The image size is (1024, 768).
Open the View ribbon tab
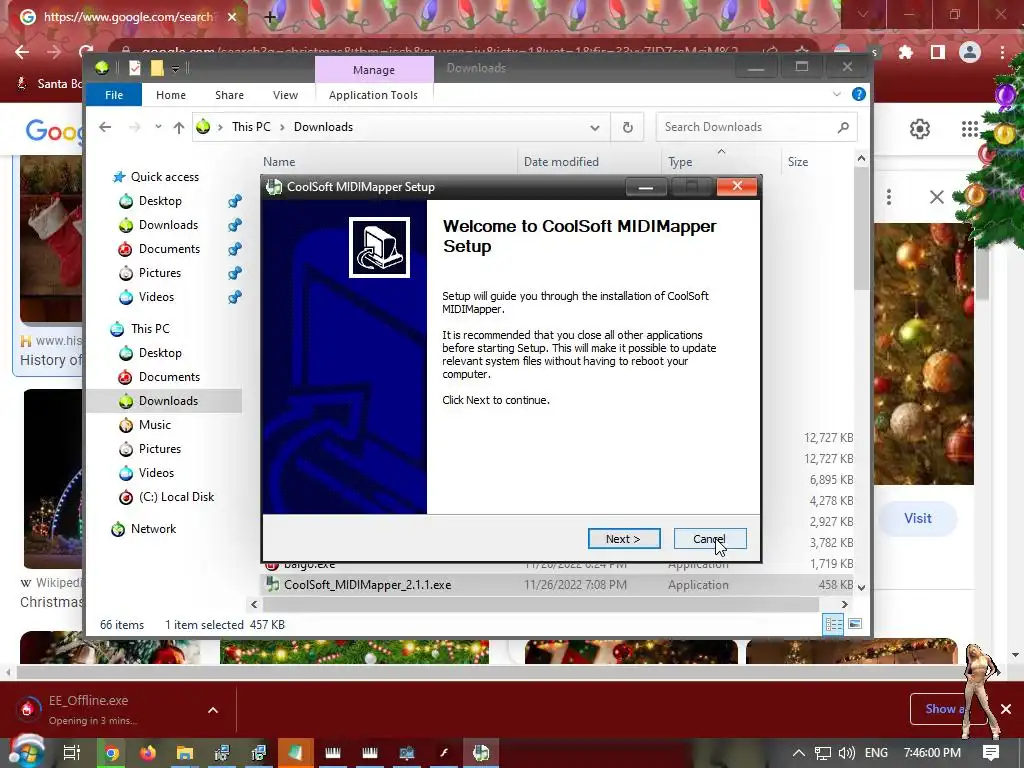[x=285, y=95]
